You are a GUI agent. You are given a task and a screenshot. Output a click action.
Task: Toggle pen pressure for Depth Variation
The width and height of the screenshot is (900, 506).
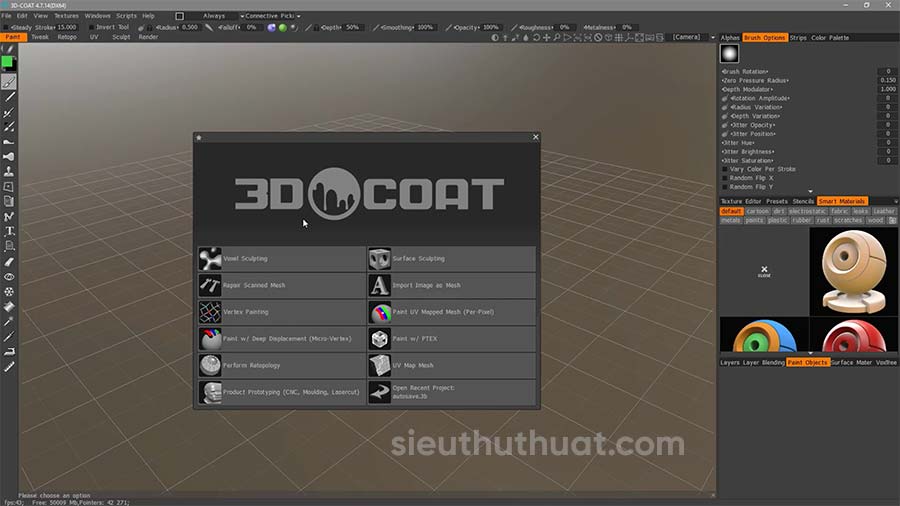pyautogui.click(x=725, y=116)
